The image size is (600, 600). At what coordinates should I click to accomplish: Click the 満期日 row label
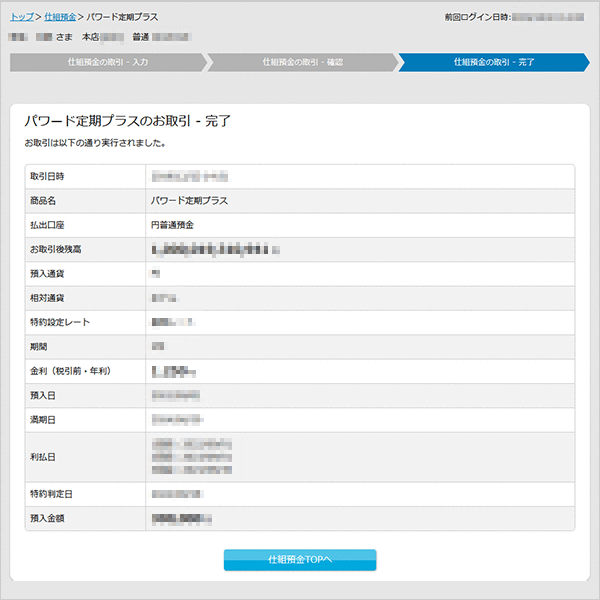(x=43, y=420)
